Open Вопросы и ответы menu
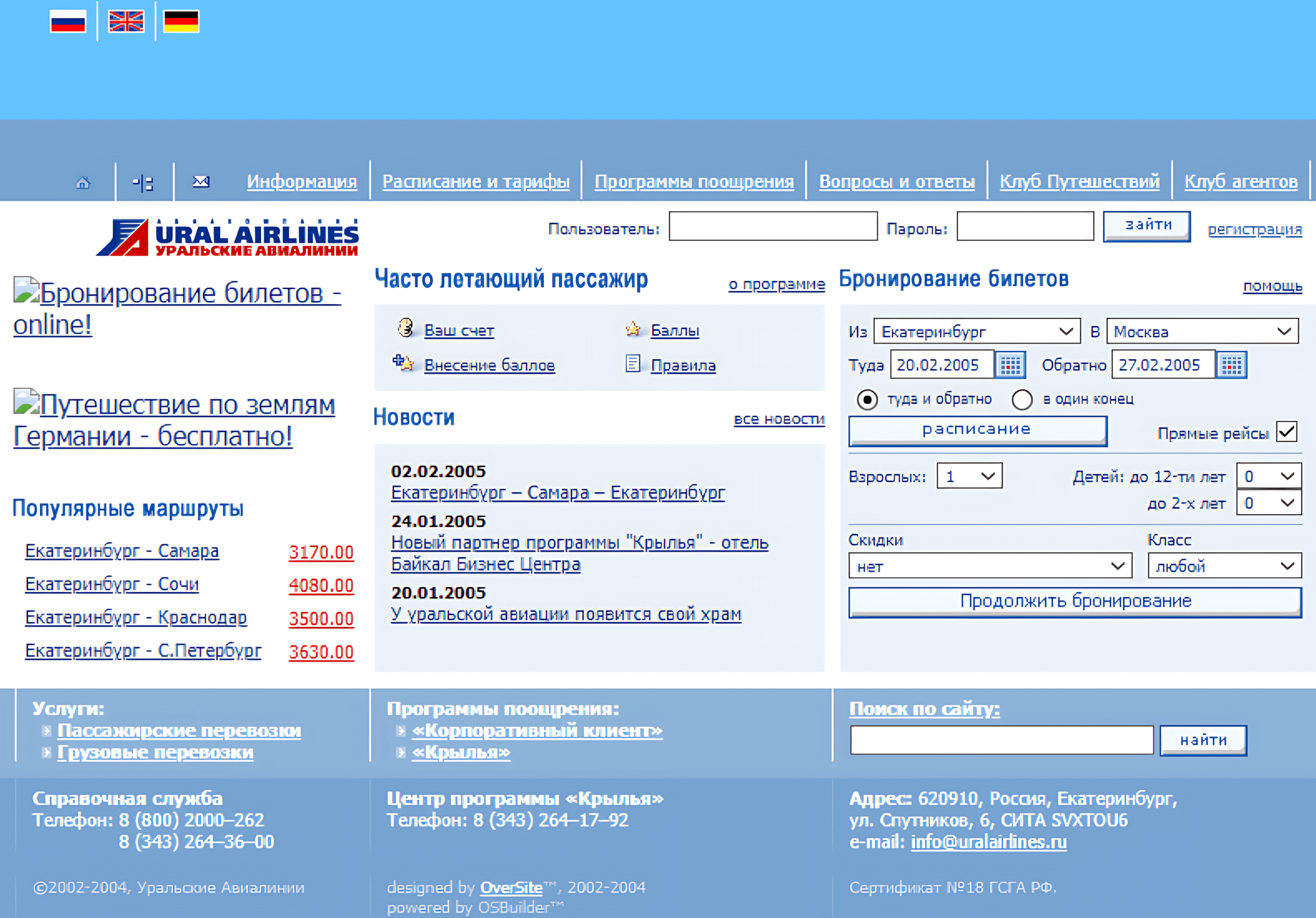 897,181
